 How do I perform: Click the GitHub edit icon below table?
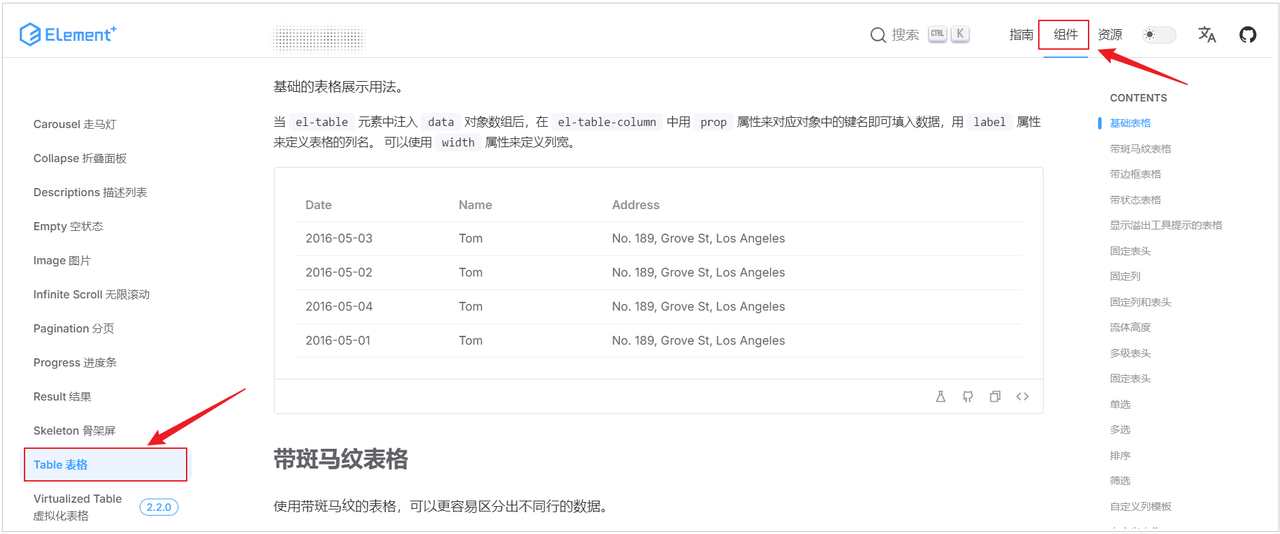click(968, 397)
